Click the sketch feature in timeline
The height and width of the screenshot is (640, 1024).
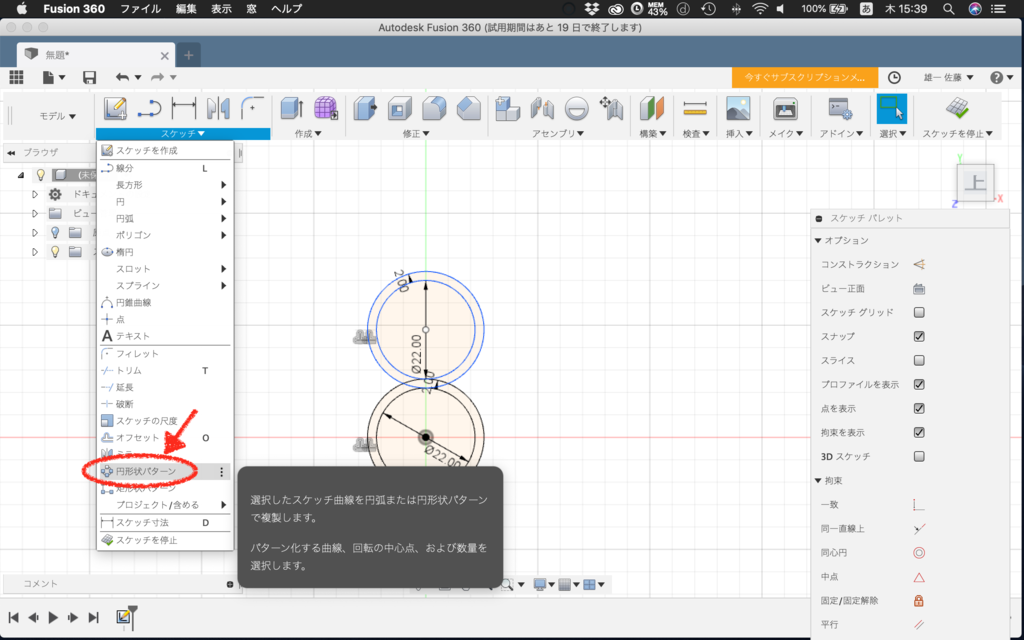pos(123,616)
